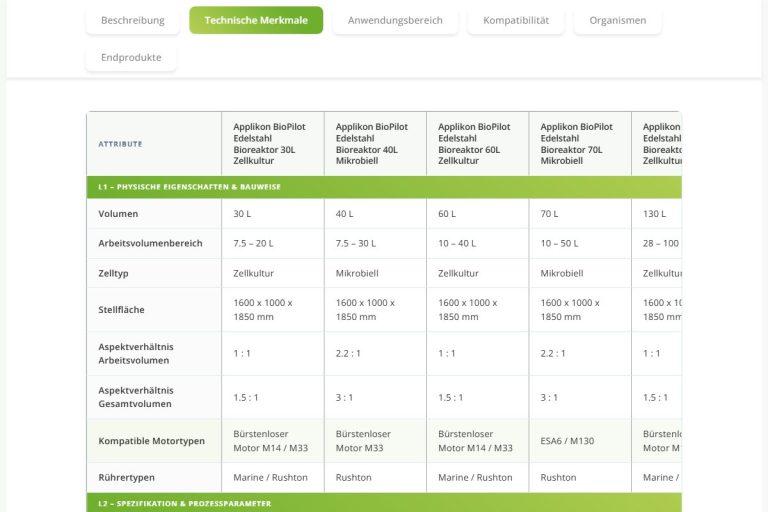Click the Bioreaktor 30L Zellkultur column header
The height and width of the screenshot is (512, 768).
273,144
